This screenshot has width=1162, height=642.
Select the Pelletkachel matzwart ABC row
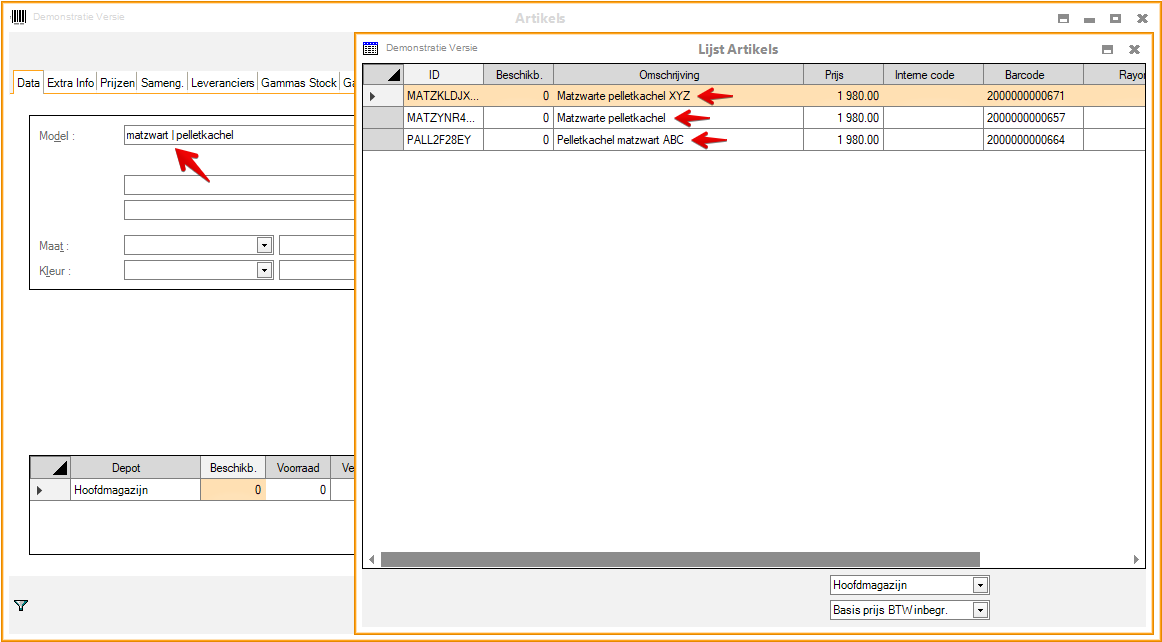tap(620, 140)
